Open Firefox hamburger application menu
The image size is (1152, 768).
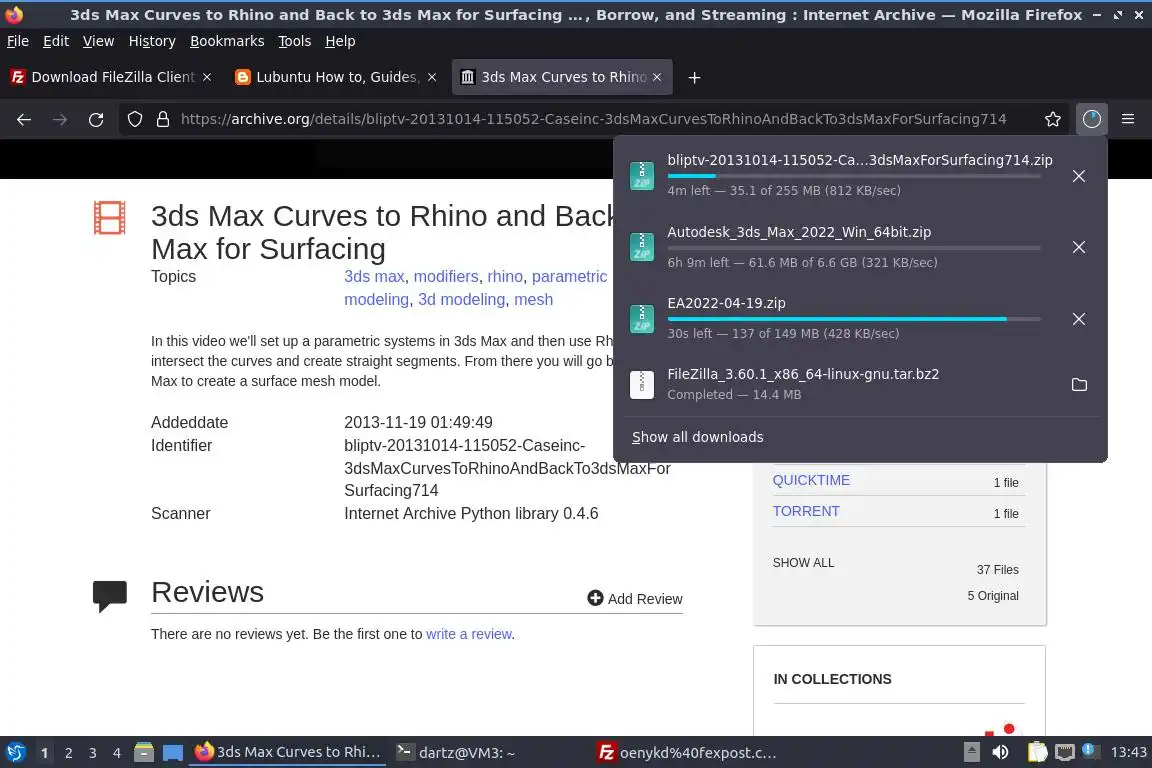point(1128,119)
